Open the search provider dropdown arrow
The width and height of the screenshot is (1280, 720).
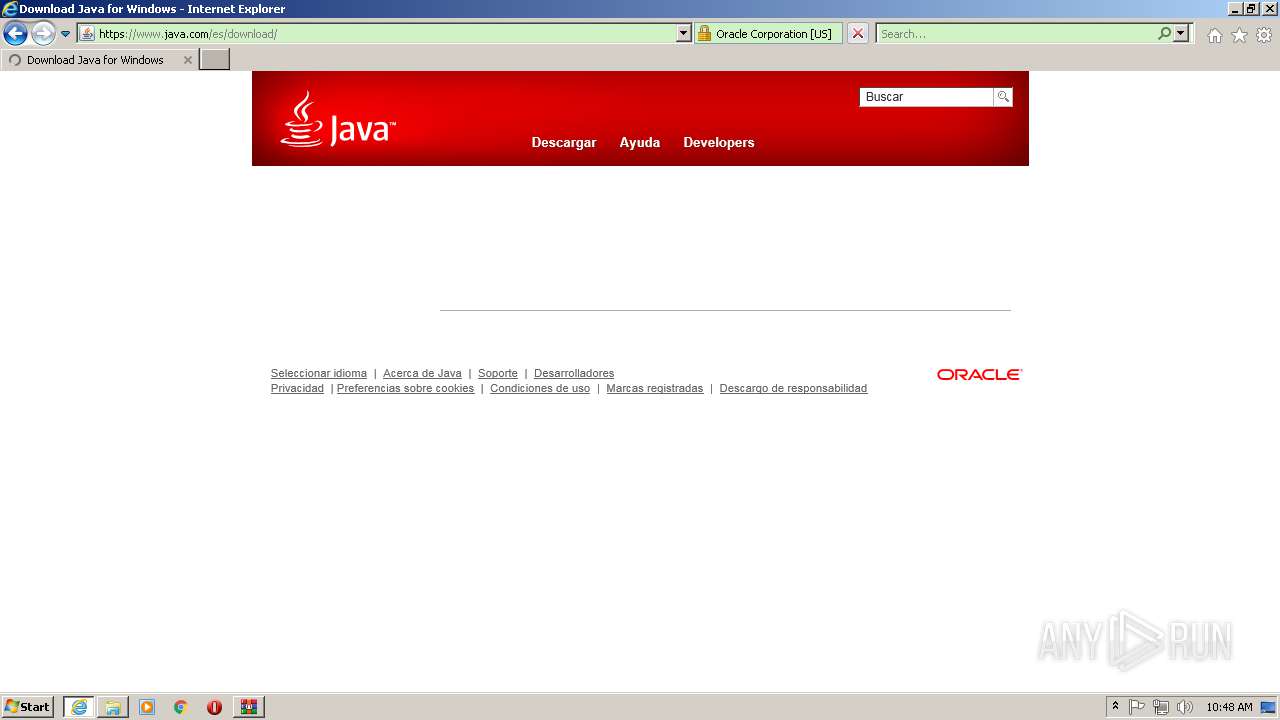1181,34
